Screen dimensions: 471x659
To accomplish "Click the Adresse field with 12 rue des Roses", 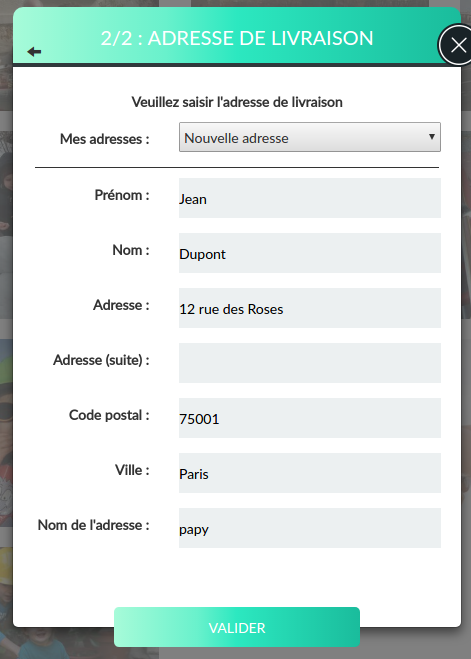I will tap(310, 308).
